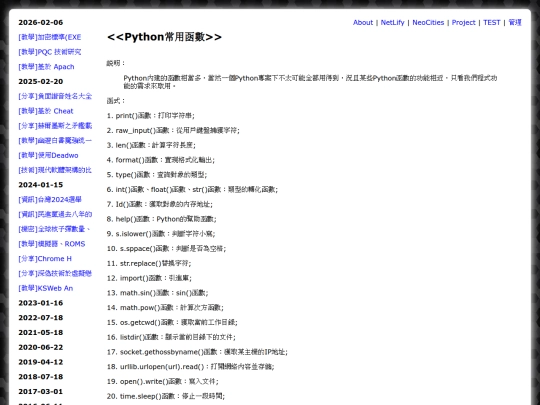
Task: Expand the 2018-07-18 date group
Action: 41,377
